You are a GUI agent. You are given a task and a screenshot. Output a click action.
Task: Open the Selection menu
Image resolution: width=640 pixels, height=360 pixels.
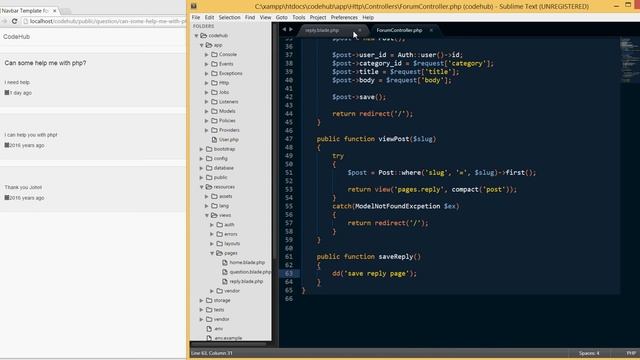coord(229,18)
